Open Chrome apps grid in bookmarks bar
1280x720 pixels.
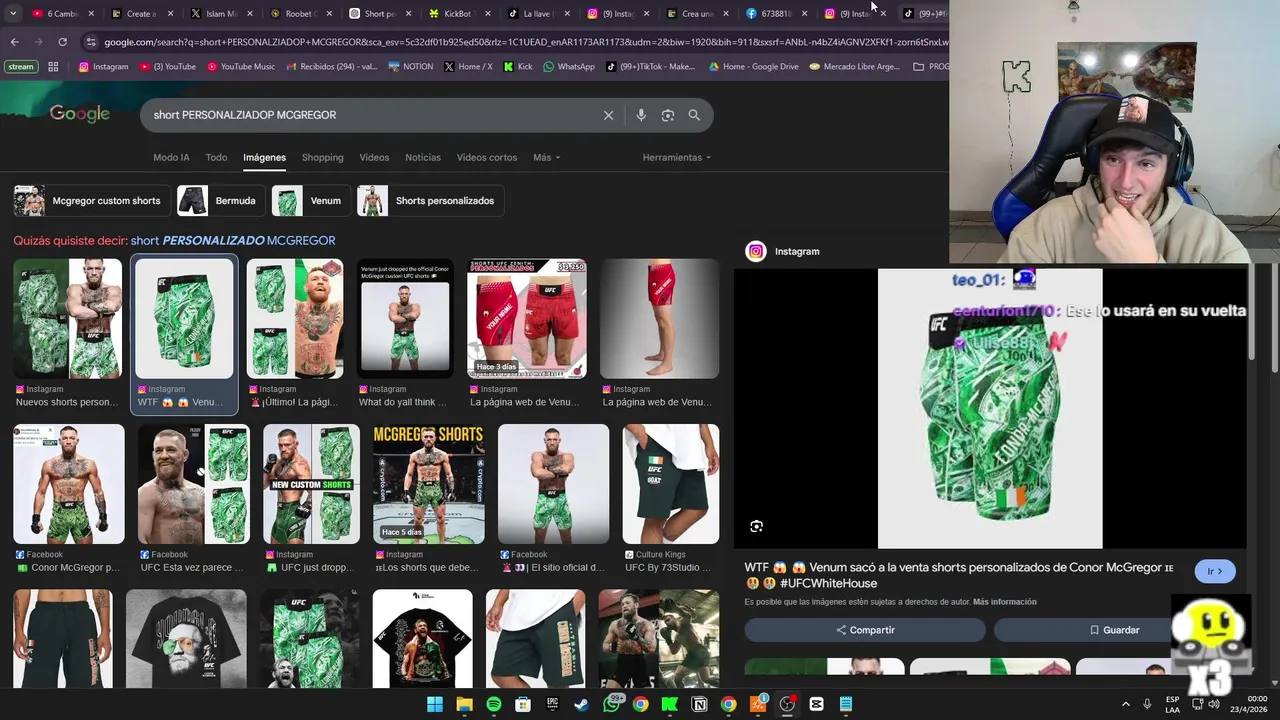click(53, 67)
